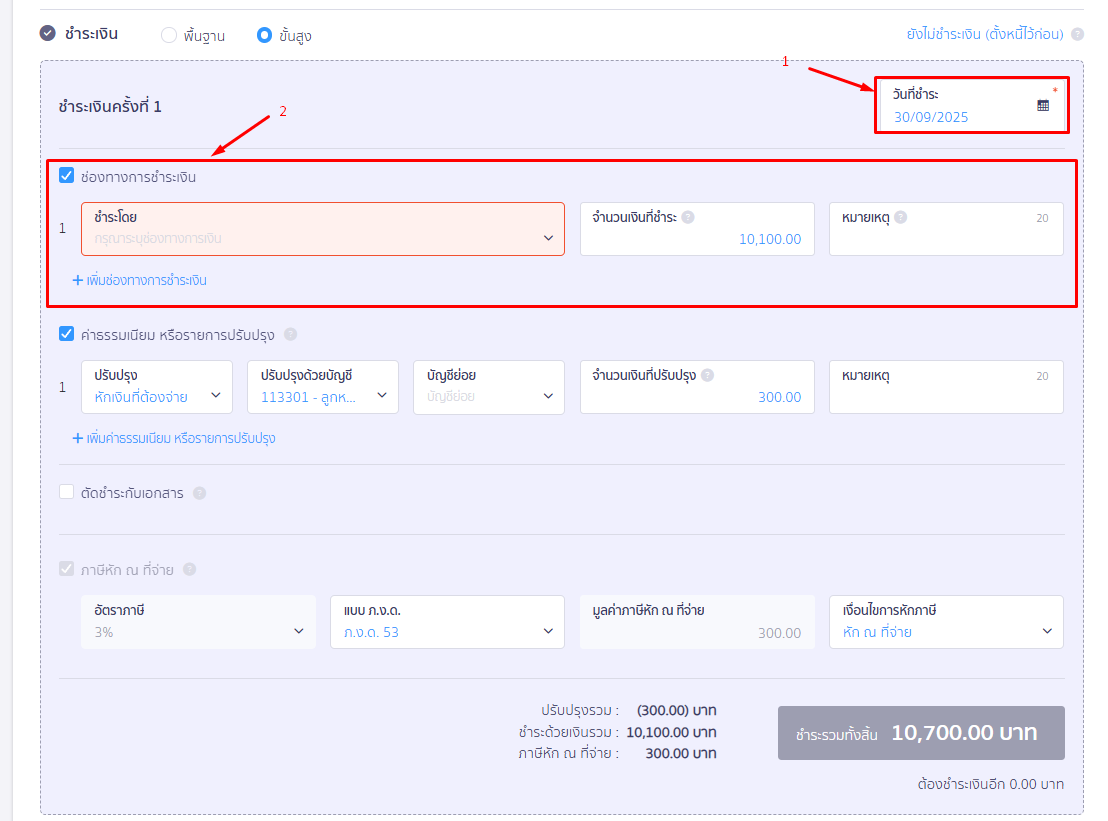
Task: Click help icon beside 'ยังไม่ชำระเงิน' link
Action: 1077,34
